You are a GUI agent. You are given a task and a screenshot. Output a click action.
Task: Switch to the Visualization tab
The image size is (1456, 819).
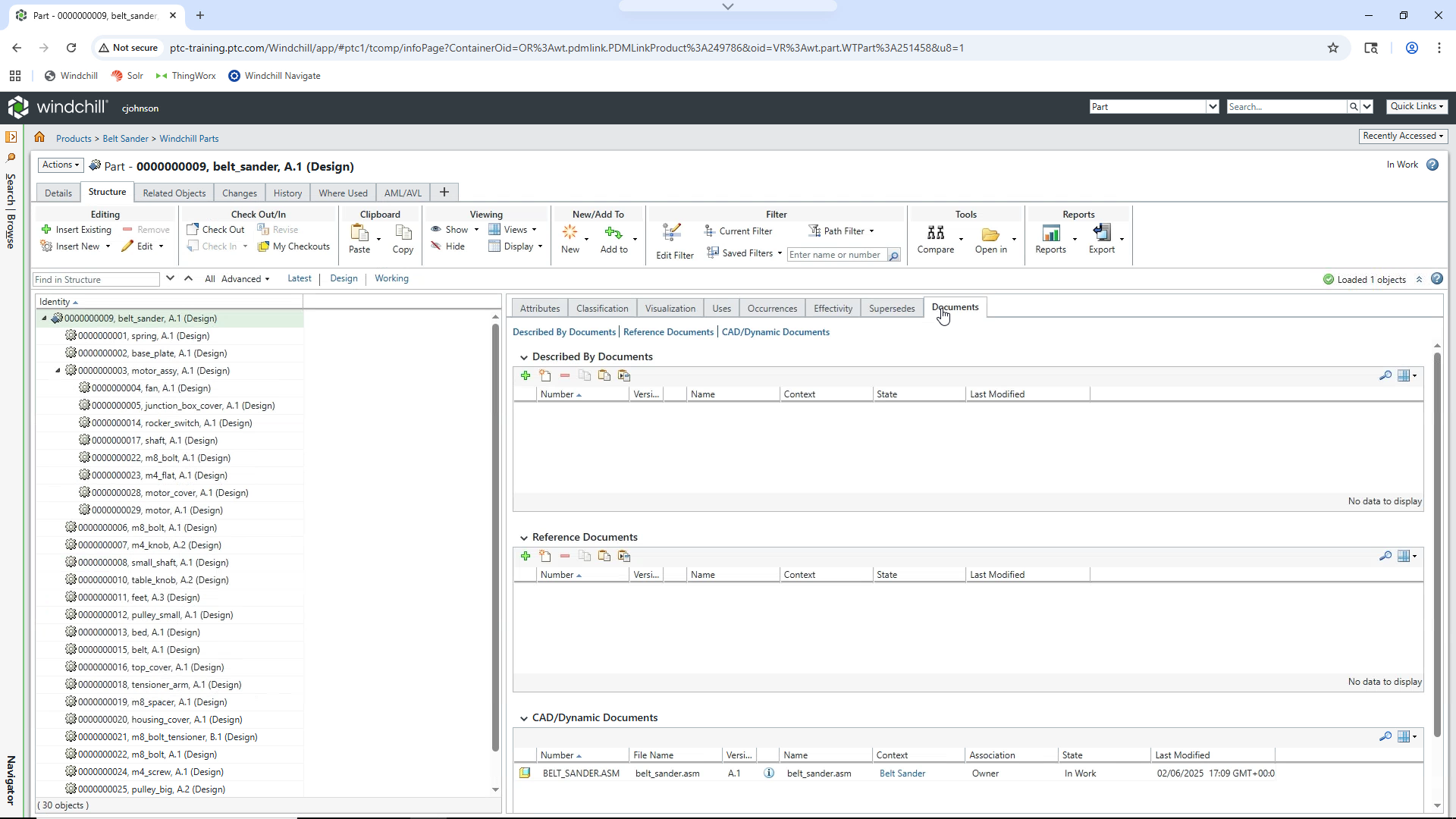tap(670, 309)
